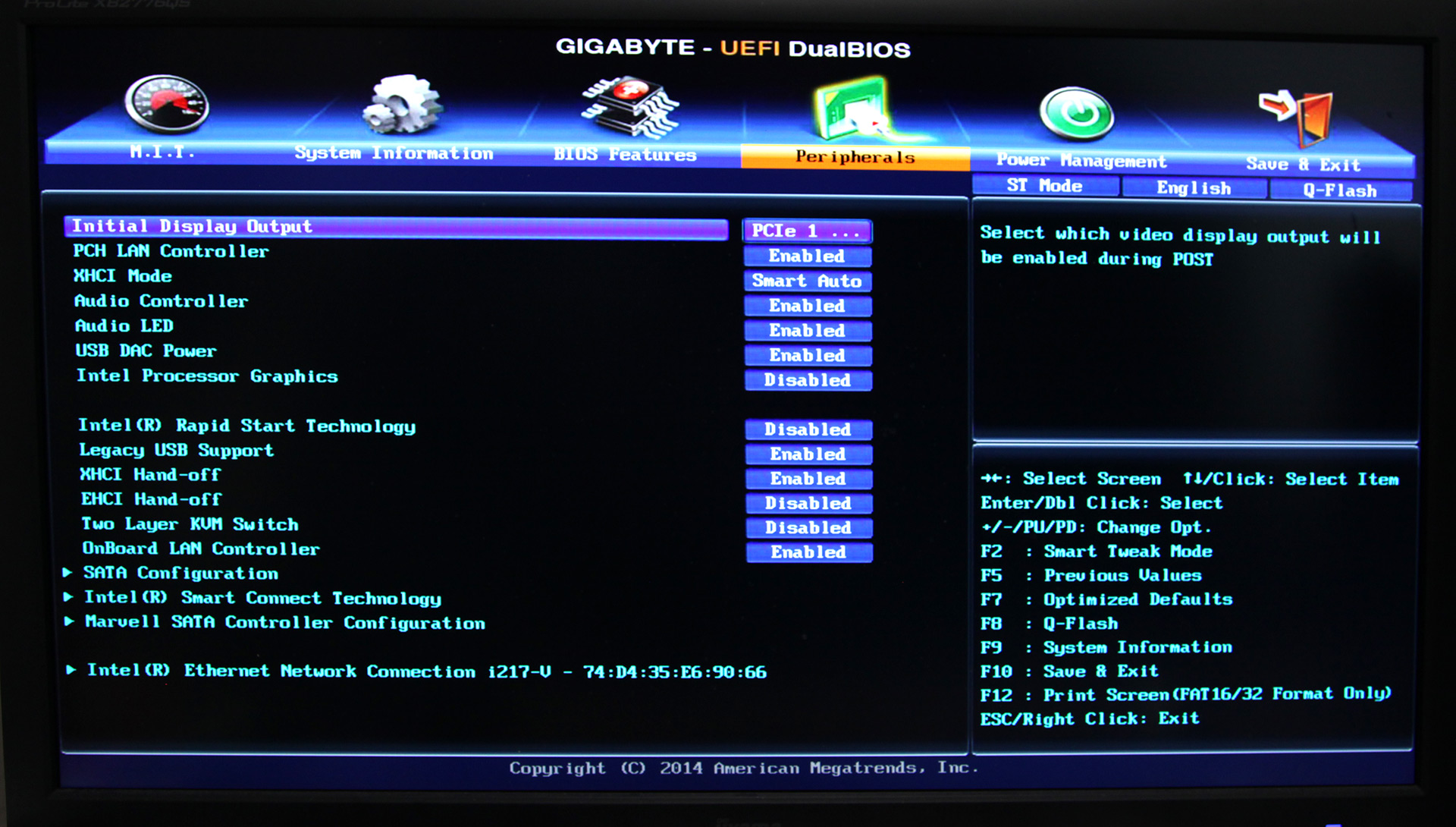Change language with the English button
The width and height of the screenshot is (1456, 827).
(x=1194, y=188)
